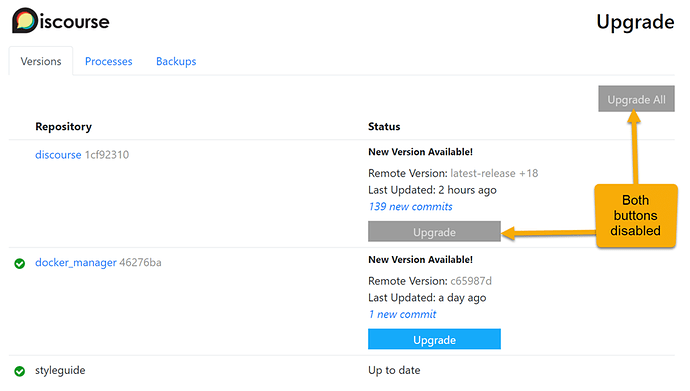Click the Upgrade page heading
This screenshot has height=391, width=690.
click(635, 22)
